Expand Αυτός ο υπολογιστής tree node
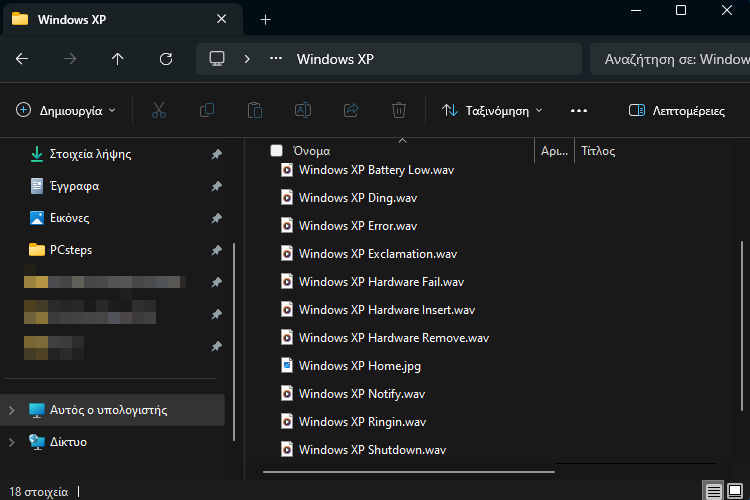750x500 pixels. pos(11,410)
